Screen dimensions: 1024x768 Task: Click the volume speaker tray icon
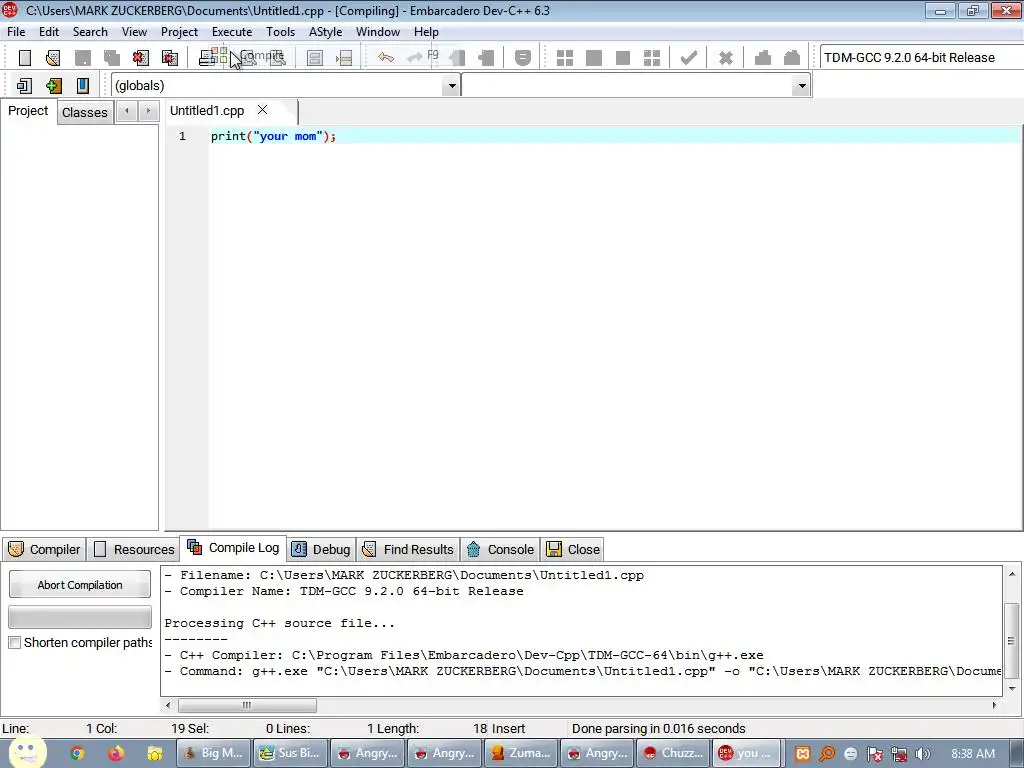pyautogui.click(x=922, y=754)
